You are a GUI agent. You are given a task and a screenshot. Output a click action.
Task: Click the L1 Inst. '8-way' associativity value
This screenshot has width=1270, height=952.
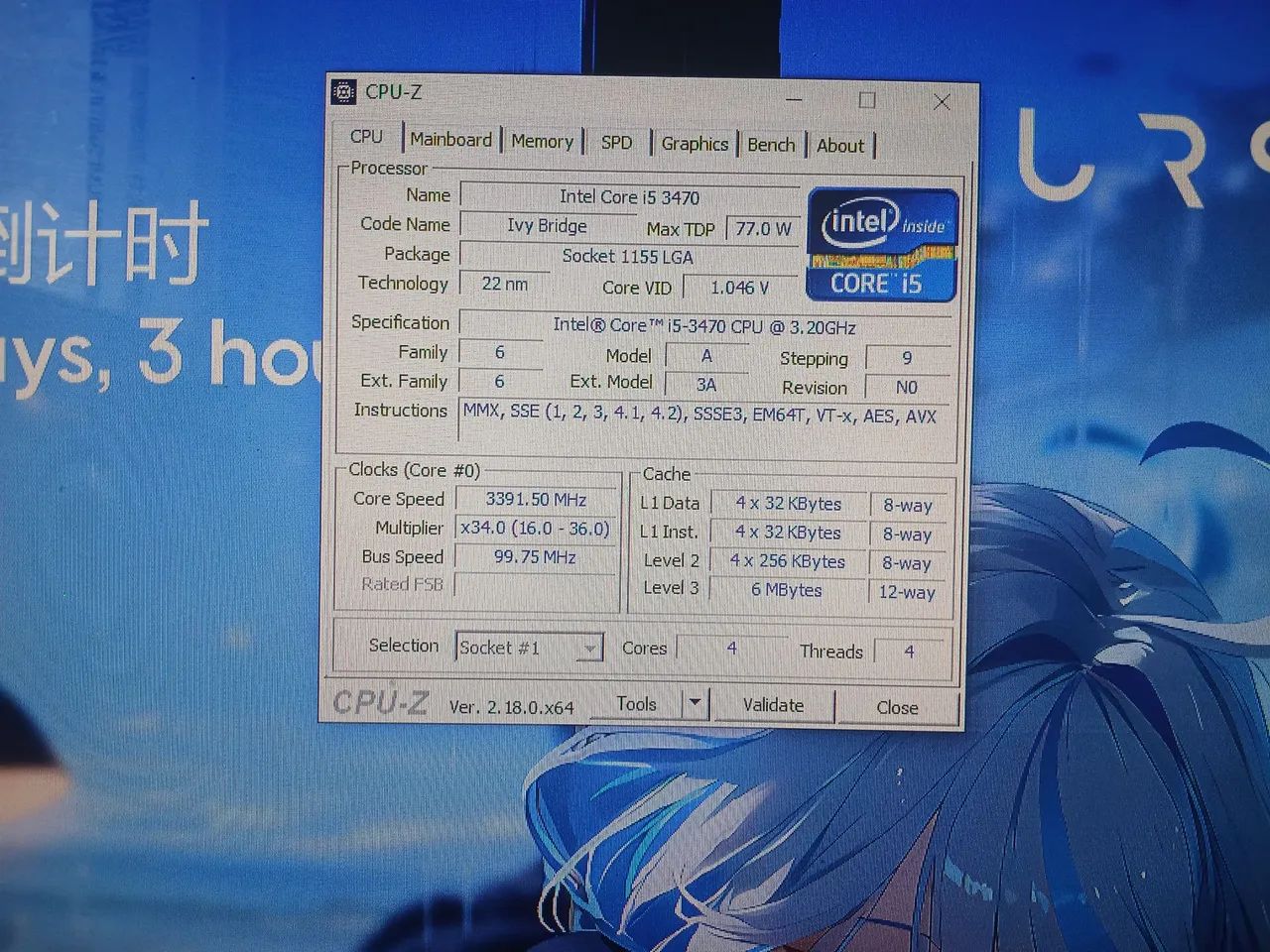point(908,535)
